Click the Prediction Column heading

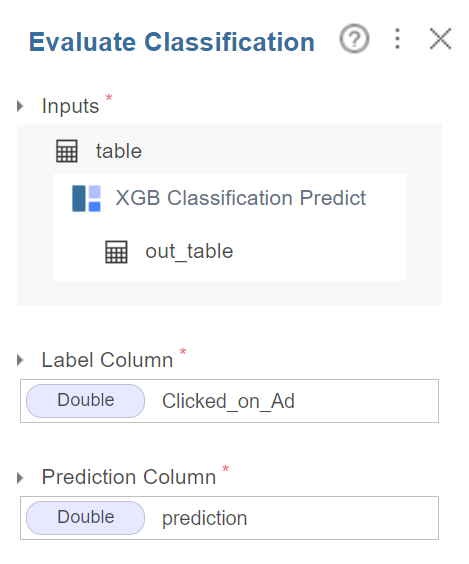point(129,477)
